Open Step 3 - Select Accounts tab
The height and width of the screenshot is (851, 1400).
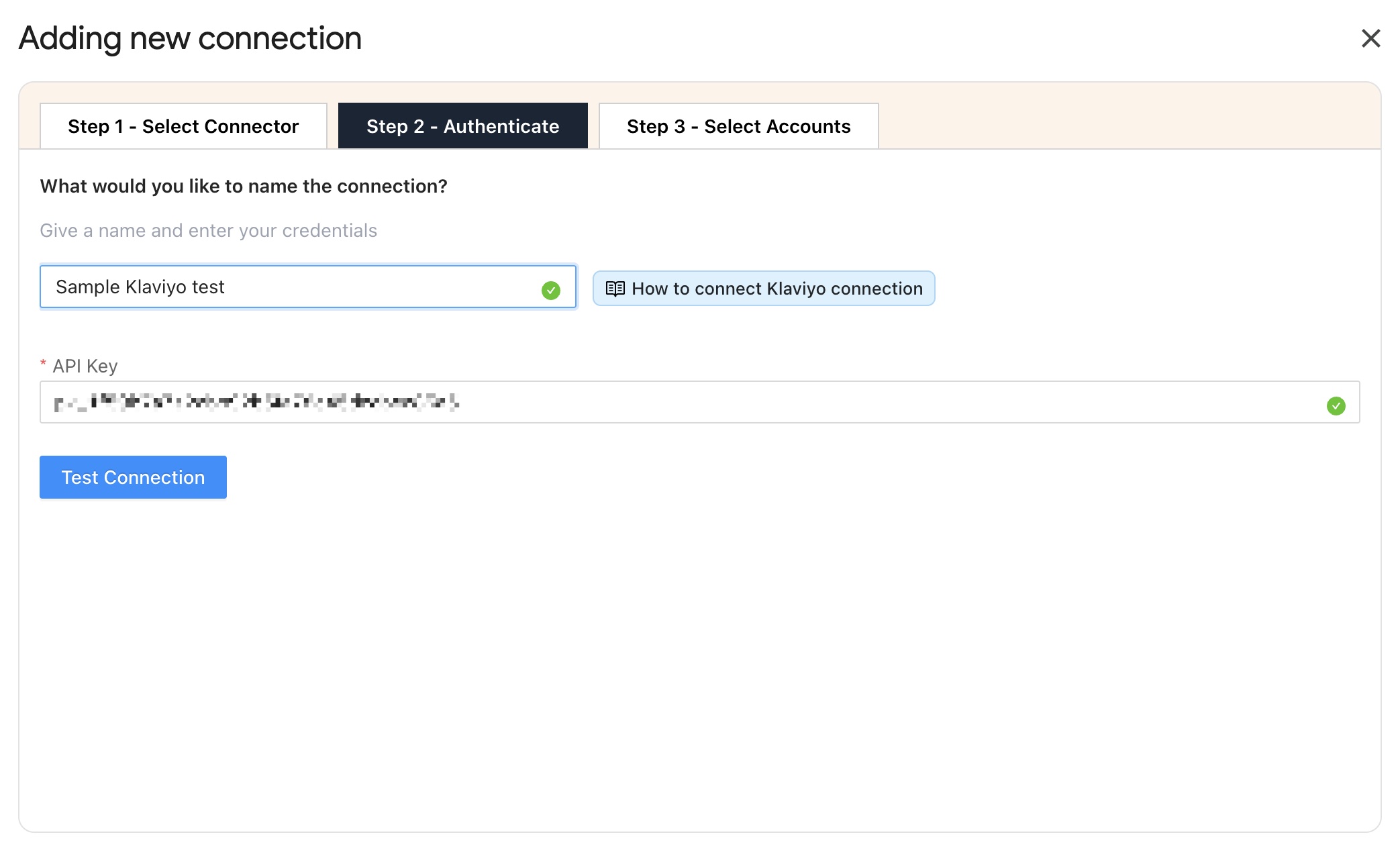coord(738,126)
